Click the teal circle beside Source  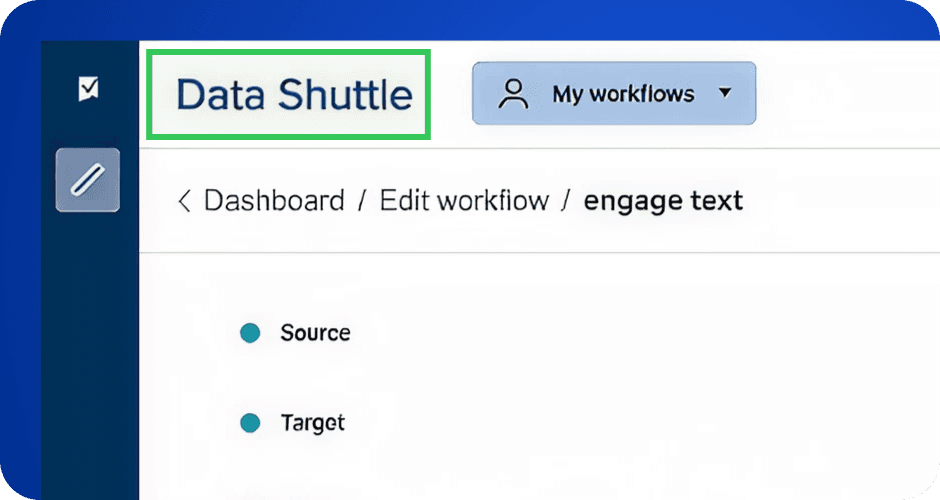point(250,333)
